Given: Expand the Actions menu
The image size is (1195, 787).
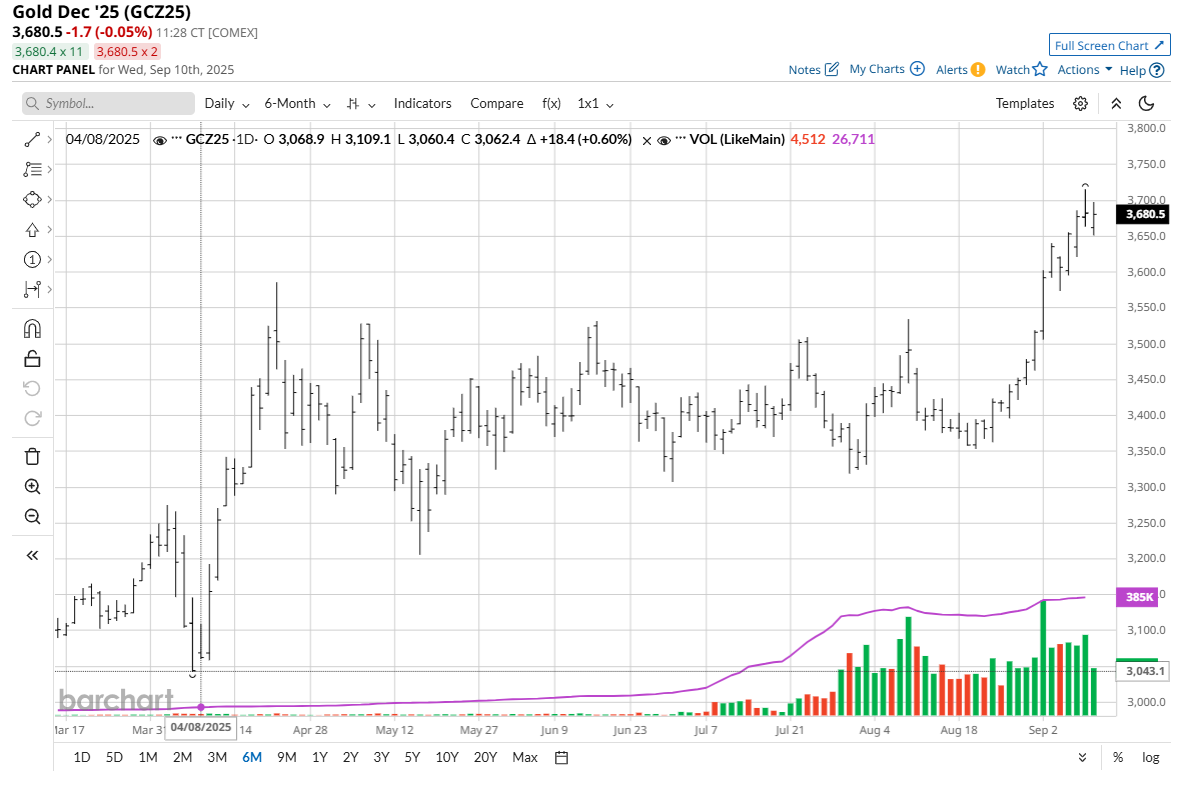Looking at the screenshot, I should pos(1084,69).
